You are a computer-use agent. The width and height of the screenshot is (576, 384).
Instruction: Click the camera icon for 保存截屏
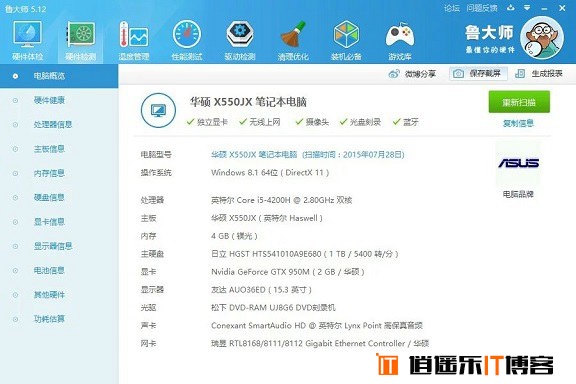(458, 74)
